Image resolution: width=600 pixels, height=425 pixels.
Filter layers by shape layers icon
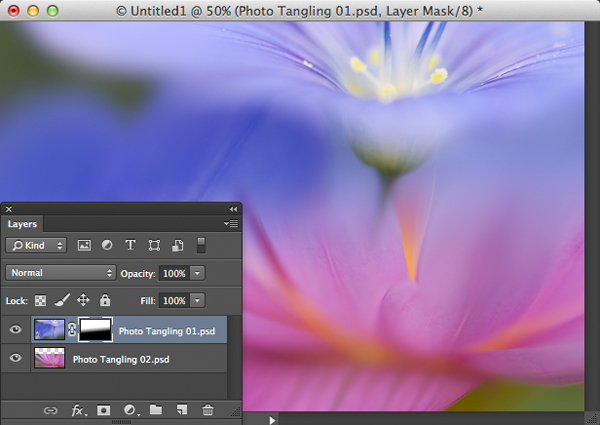[154, 245]
